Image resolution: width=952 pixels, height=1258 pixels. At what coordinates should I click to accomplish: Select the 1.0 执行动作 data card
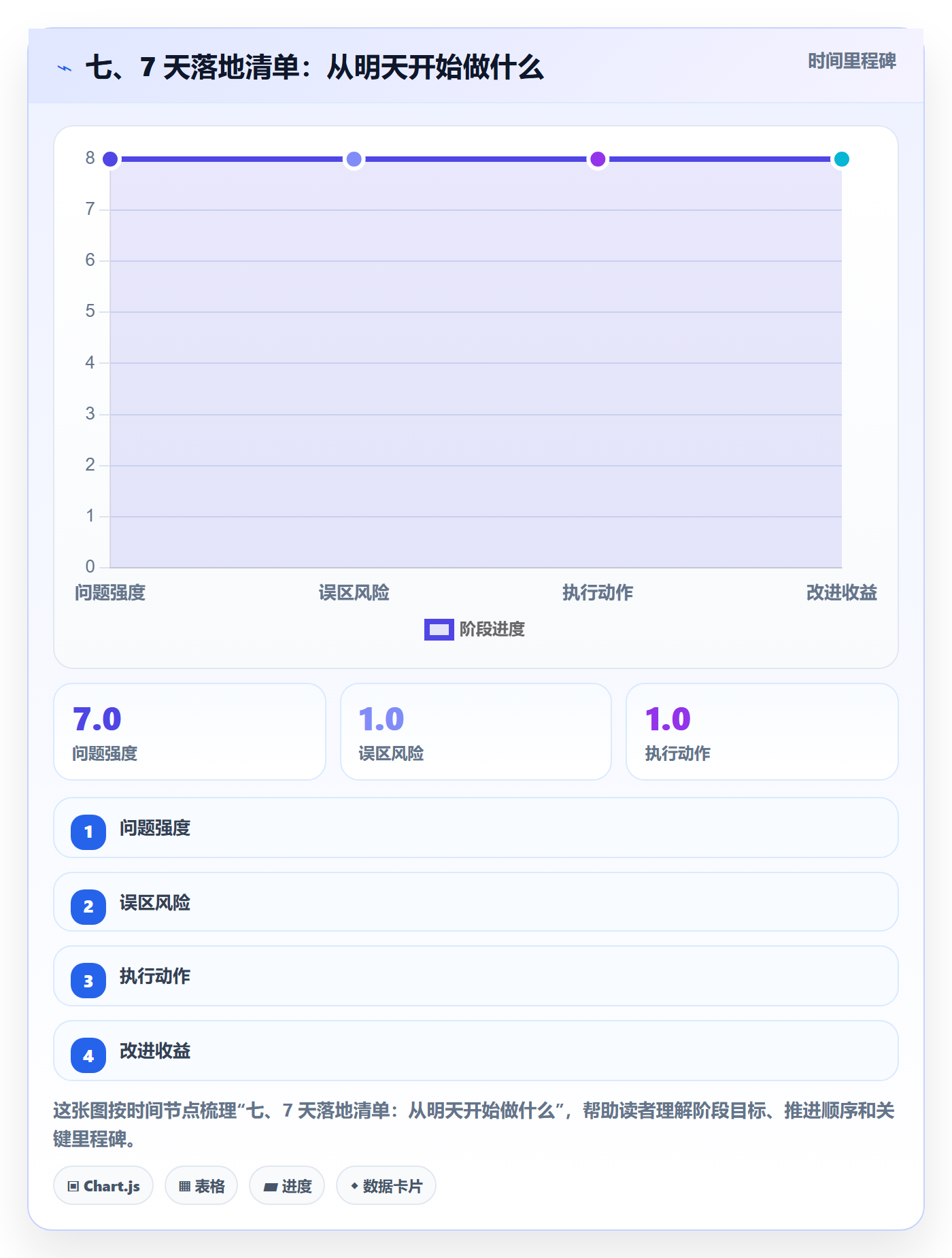pyautogui.click(x=762, y=732)
